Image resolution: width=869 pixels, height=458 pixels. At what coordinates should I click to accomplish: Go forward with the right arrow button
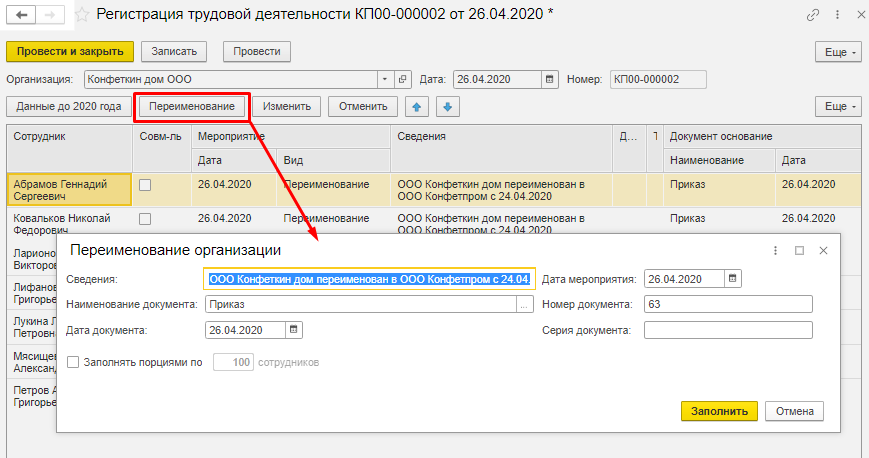pyautogui.click(x=50, y=15)
